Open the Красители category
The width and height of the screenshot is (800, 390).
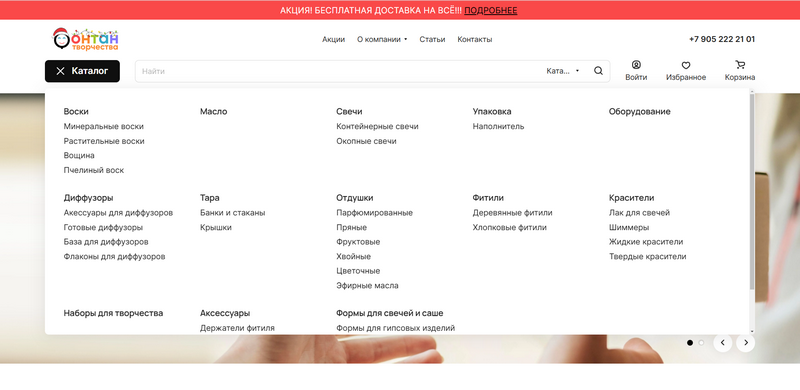click(x=631, y=198)
